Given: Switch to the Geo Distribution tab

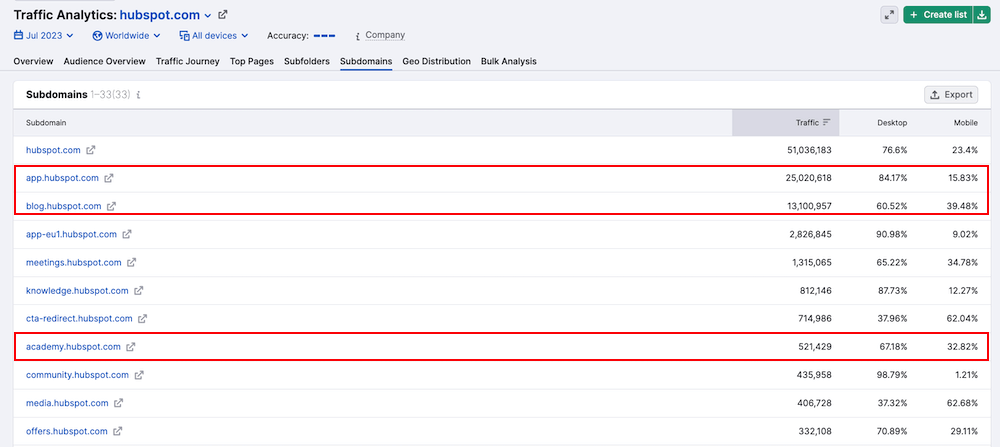Looking at the screenshot, I should click(x=436, y=62).
